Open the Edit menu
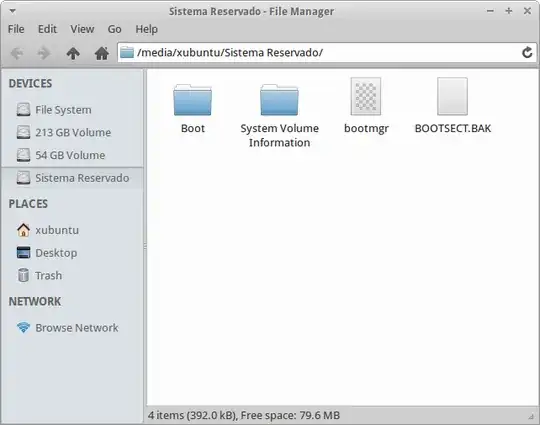540x425 pixels. [x=47, y=29]
